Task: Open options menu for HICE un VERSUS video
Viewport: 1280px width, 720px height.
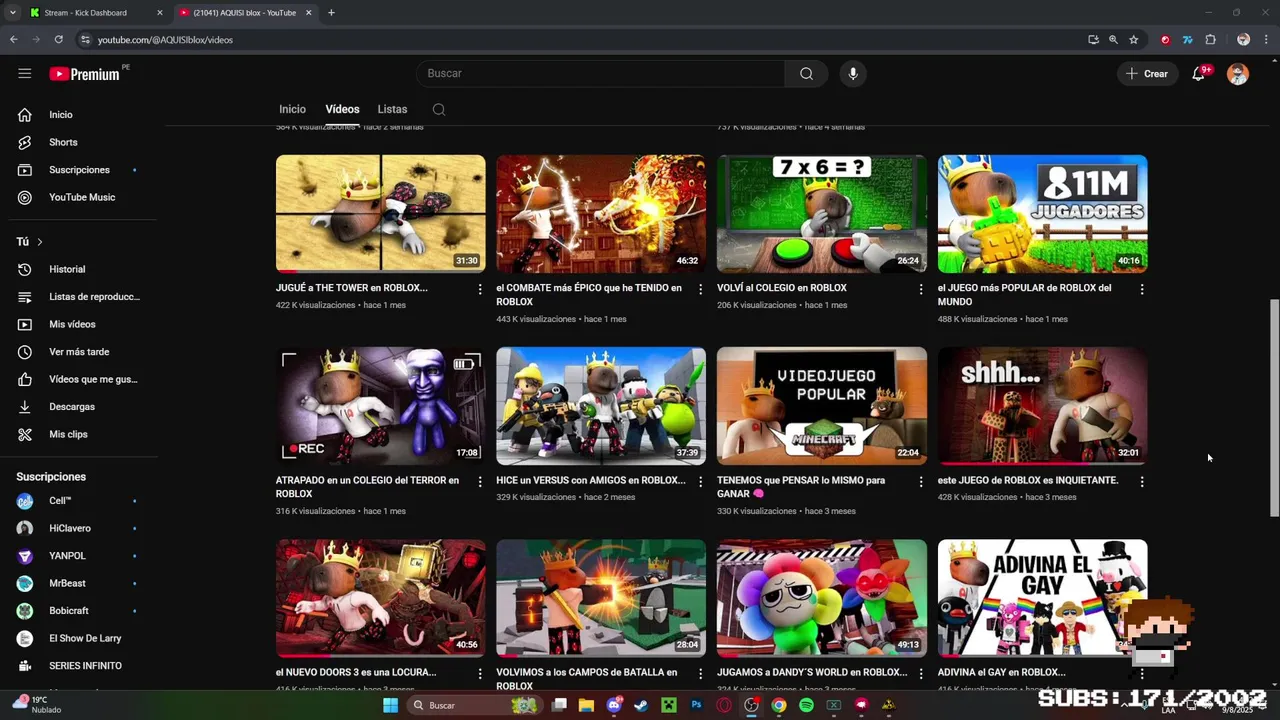Action: pos(700,481)
